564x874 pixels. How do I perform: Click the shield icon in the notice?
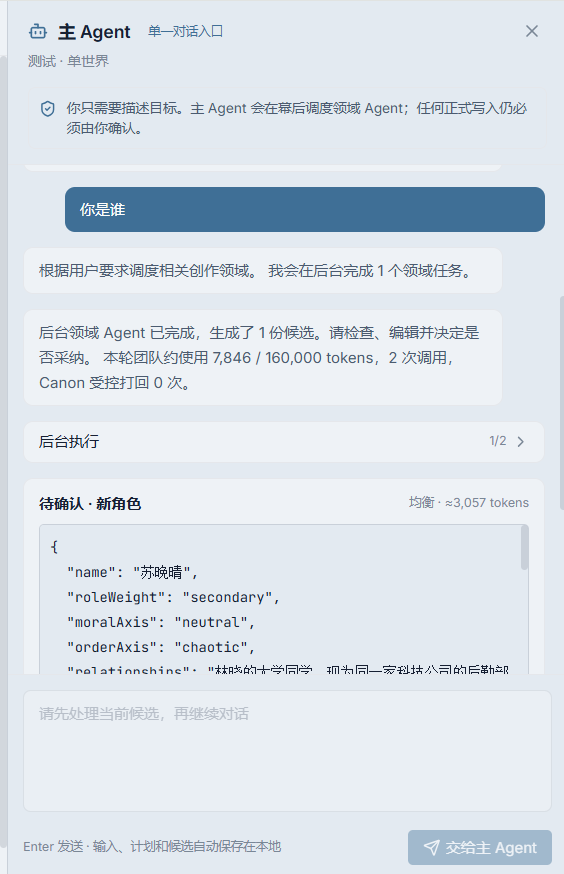pos(48,109)
